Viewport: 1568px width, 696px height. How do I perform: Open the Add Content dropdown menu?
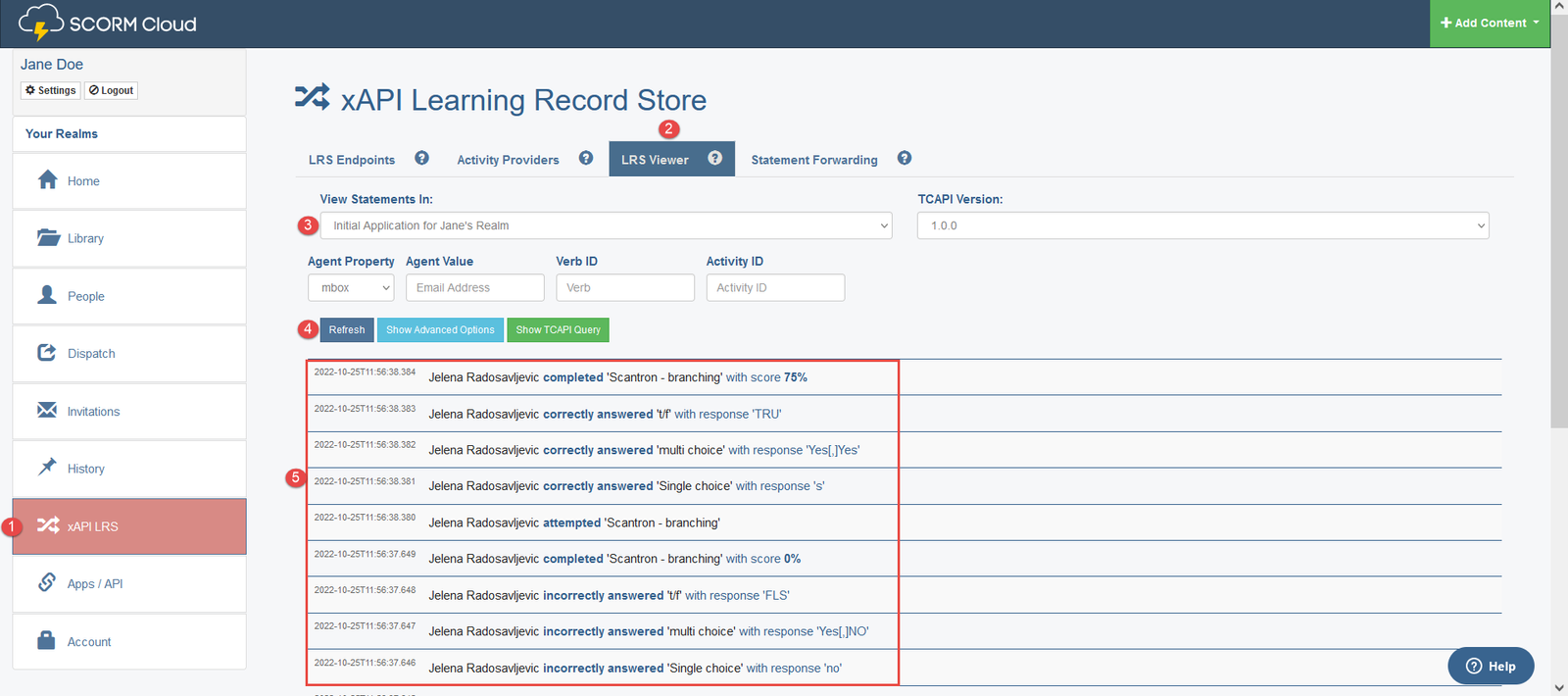[x=1489, y=24]
